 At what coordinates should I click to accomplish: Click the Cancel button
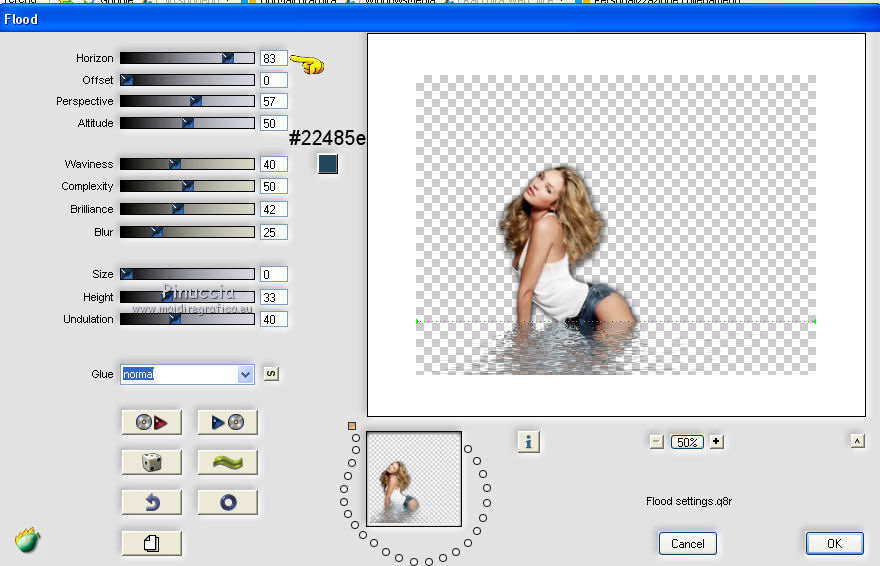tap(688, 544)
